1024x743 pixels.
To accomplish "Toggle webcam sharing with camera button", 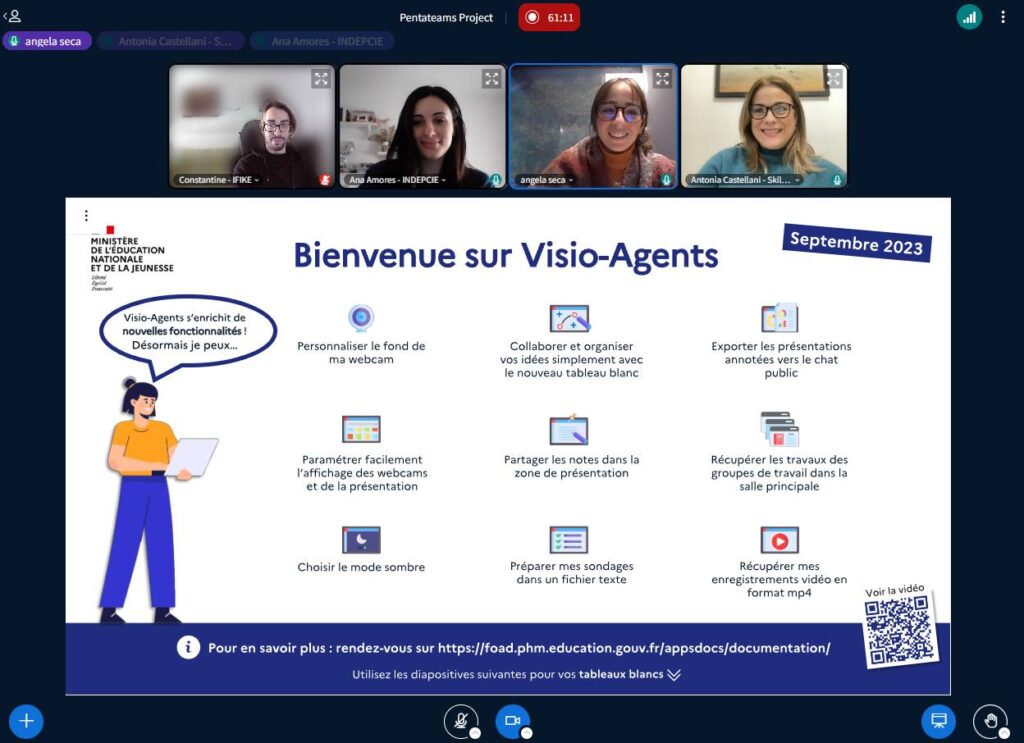I will click(x=513, y=720).
